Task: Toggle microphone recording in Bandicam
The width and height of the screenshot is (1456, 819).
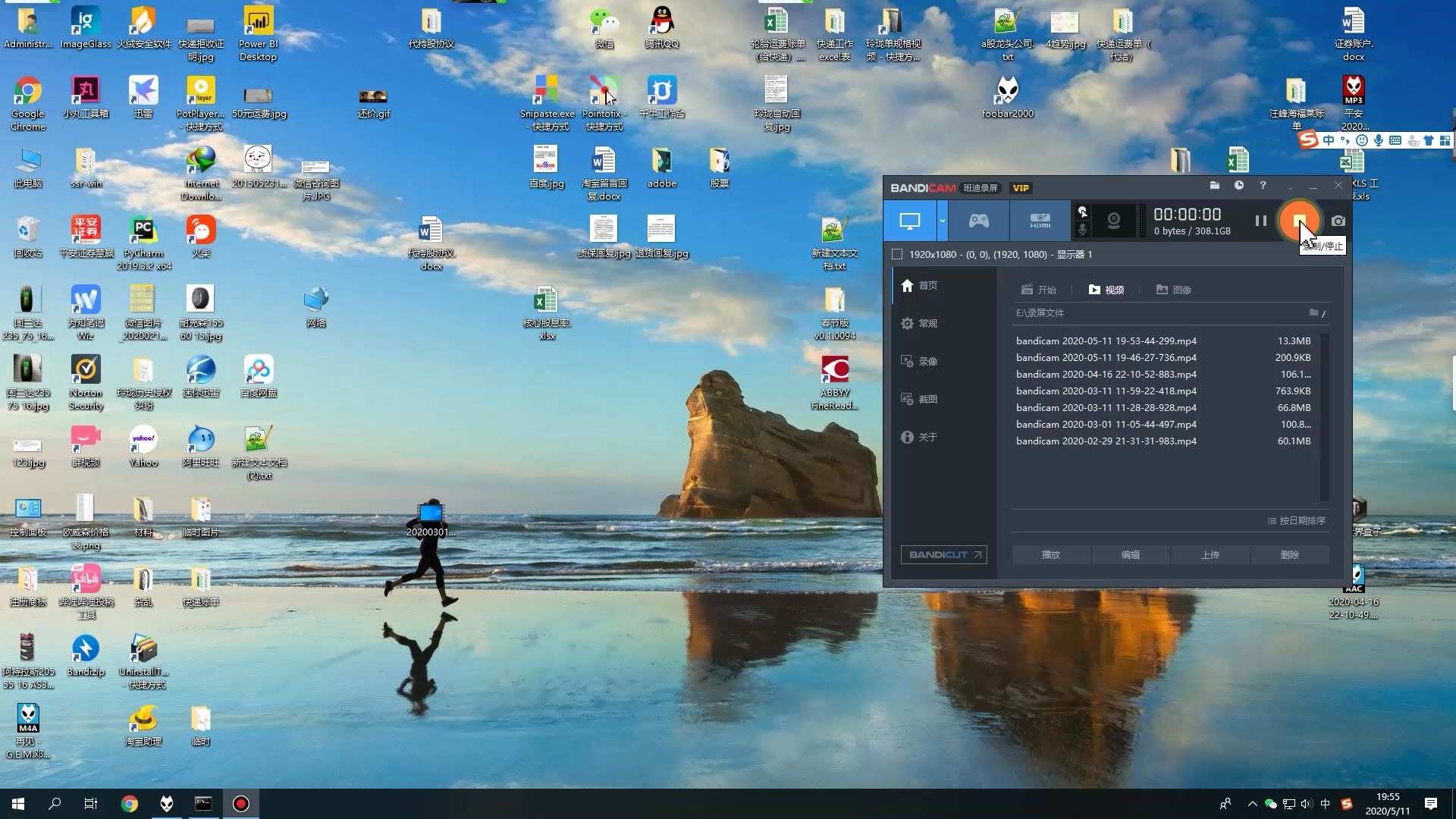Action: click(x=1083, y=229)
